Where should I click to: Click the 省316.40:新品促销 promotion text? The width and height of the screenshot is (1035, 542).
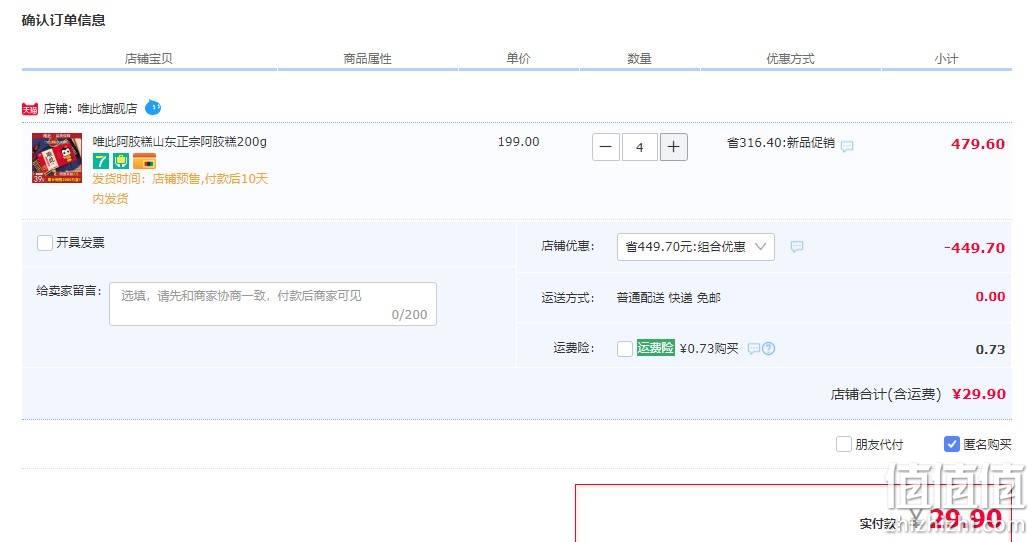[x=781, y=143]
